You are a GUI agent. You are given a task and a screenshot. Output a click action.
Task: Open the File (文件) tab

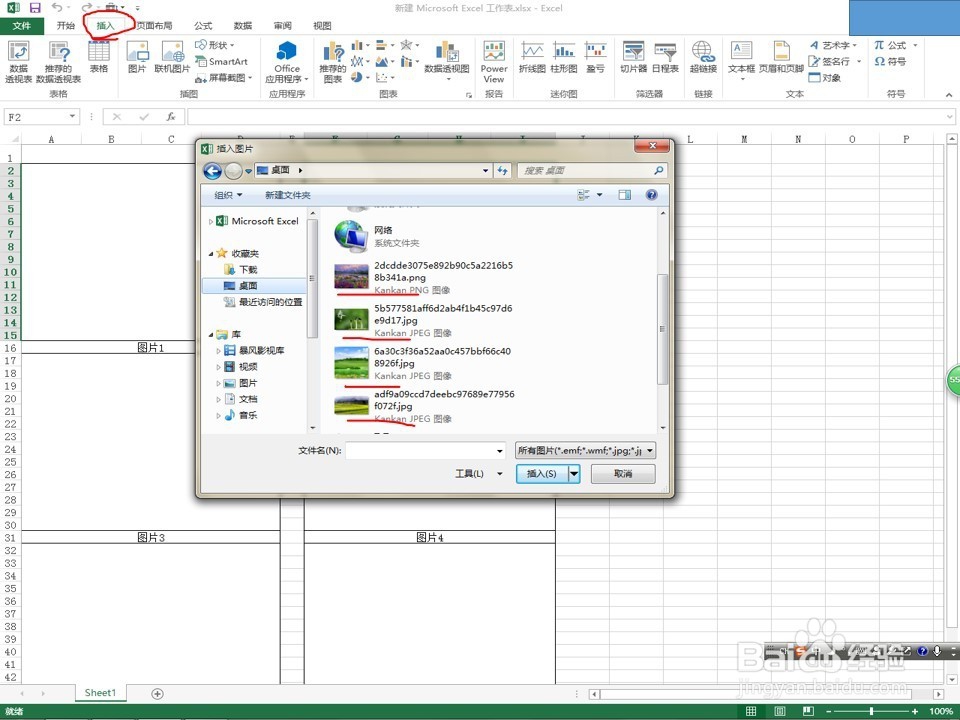21,26
